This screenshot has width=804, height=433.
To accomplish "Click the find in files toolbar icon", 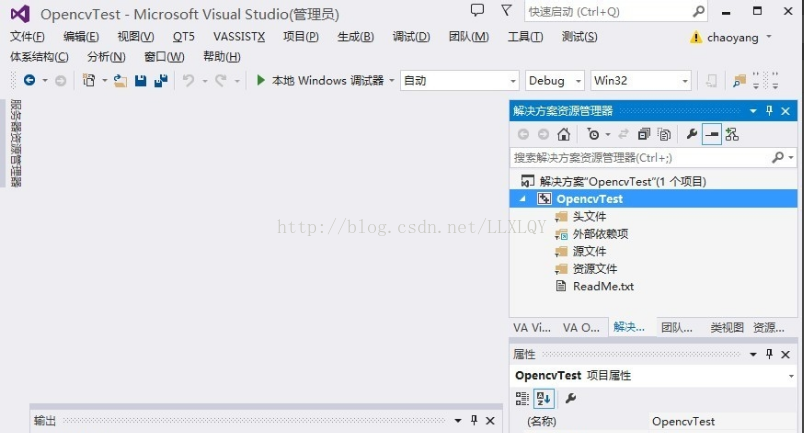I will 739,81.
